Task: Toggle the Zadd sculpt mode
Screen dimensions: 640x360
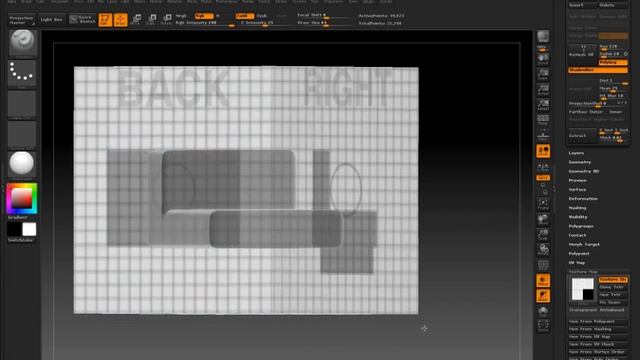Action: pyautogui.click(x=244, y=16)
